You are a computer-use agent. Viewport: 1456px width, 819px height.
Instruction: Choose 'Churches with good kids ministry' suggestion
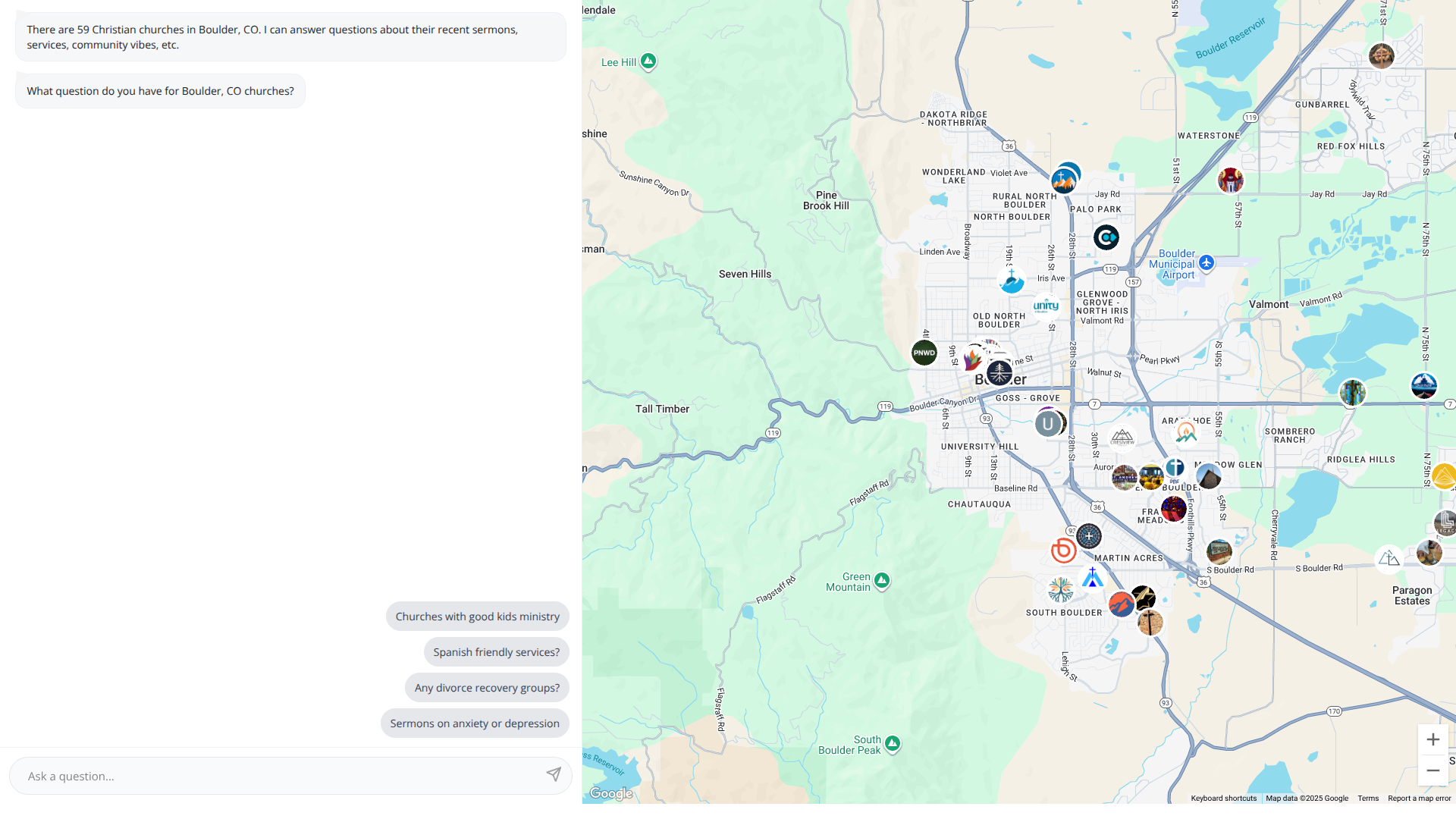point(477,617)
